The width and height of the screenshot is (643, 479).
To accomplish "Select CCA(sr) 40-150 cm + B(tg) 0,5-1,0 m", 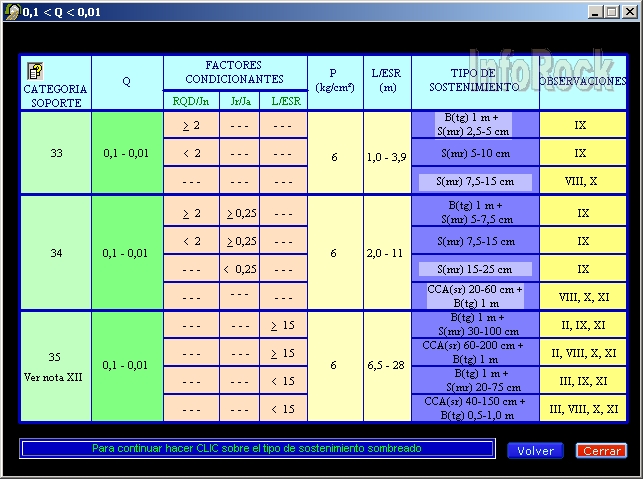I will 475,409.
